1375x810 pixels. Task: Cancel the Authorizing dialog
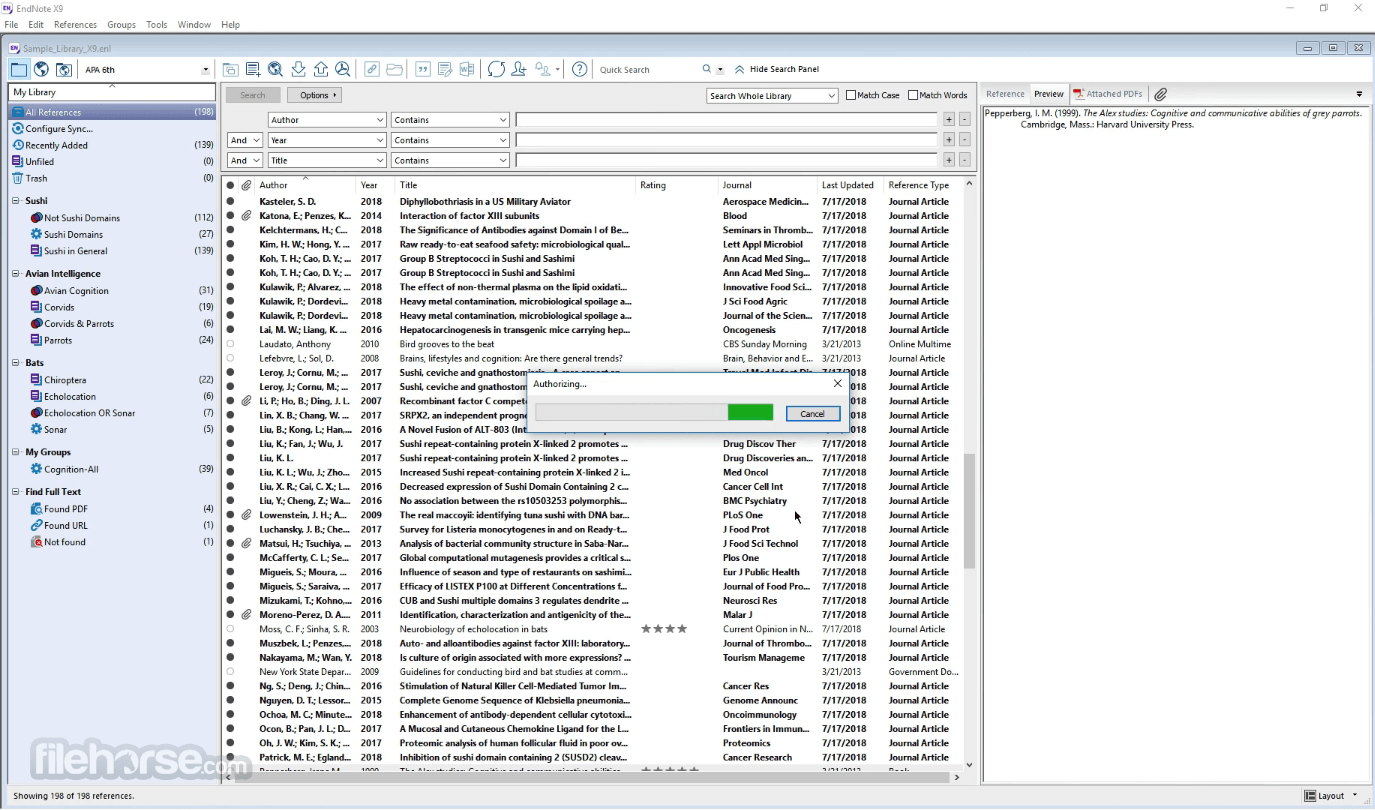[812, 413]
